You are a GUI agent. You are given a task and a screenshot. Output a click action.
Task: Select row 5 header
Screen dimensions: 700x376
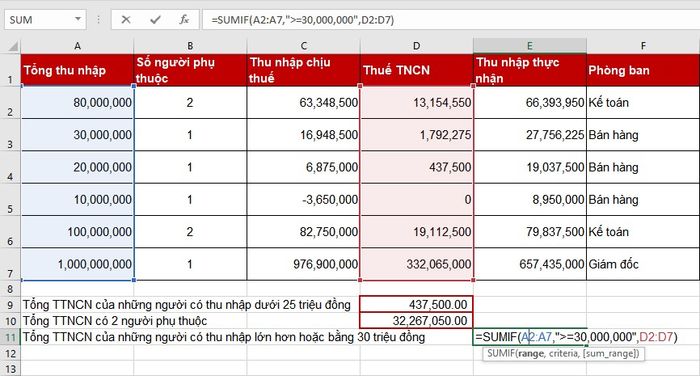[x=10, y=200]
